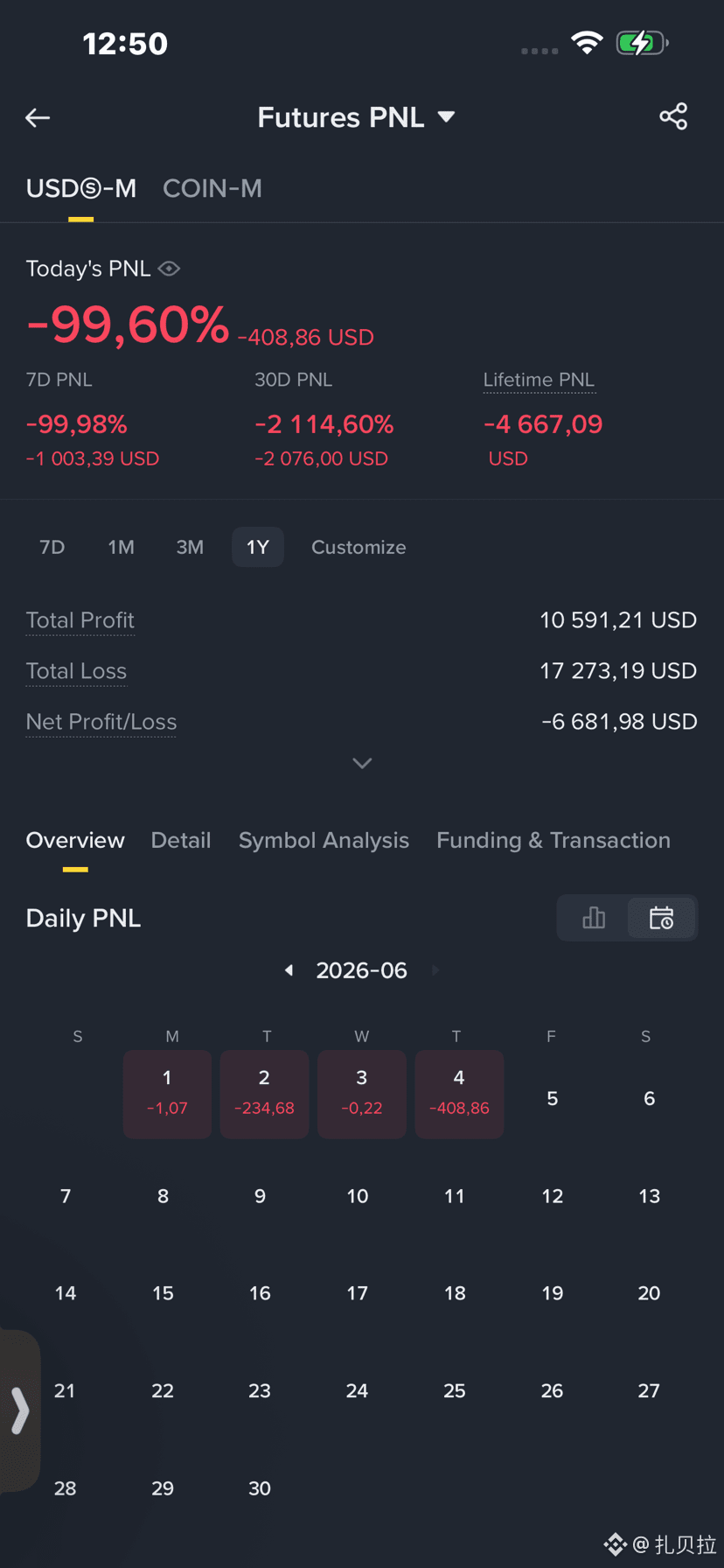Select June 2 day with -234,68
This screenshot has width=724, height=1568.
click(x=264, y=1094)
